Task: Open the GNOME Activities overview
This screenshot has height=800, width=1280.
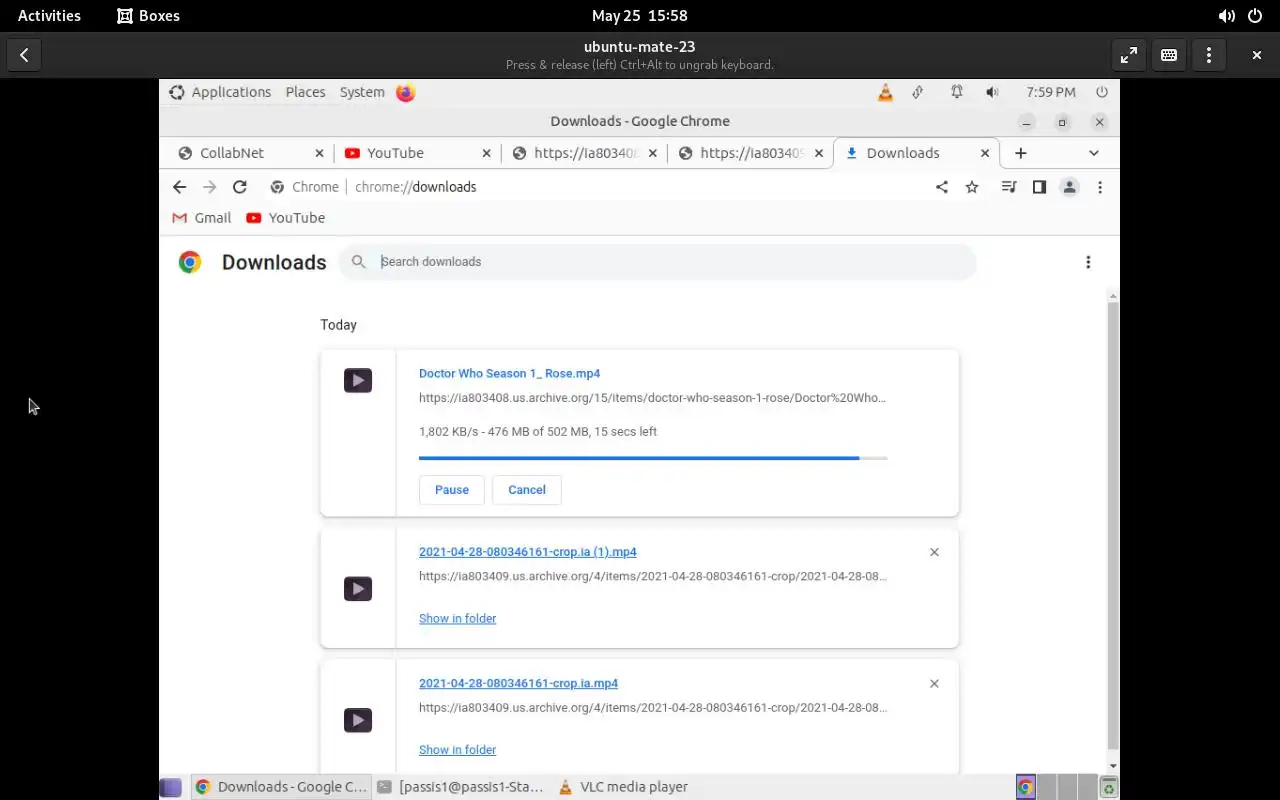Action: [49, 16]
